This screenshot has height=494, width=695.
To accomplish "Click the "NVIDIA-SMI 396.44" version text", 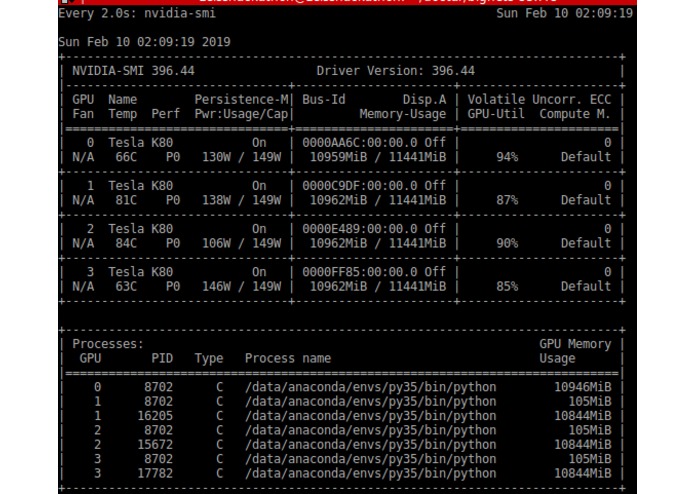I will (133, 71).
